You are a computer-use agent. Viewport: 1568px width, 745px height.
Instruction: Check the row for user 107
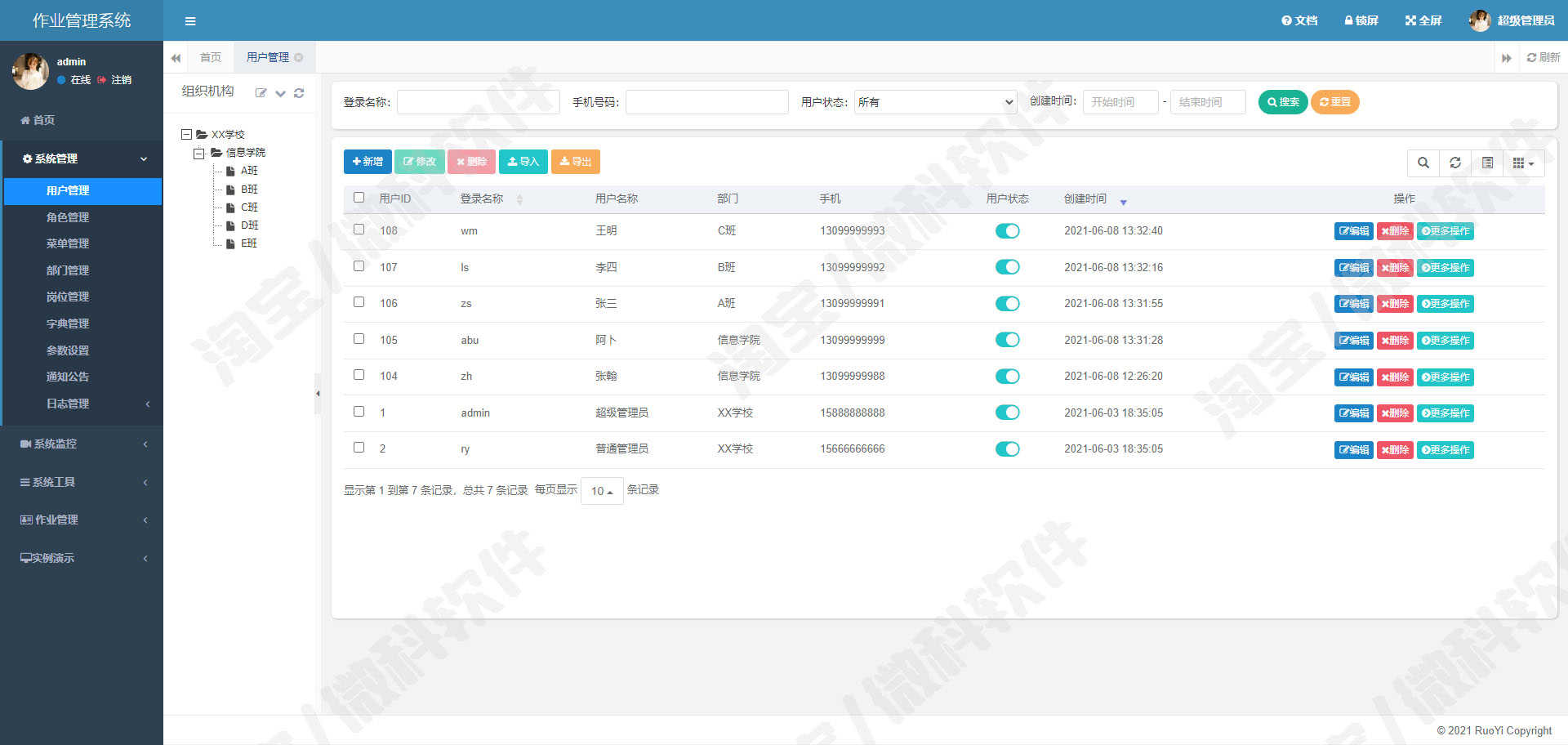coord(359,266)
